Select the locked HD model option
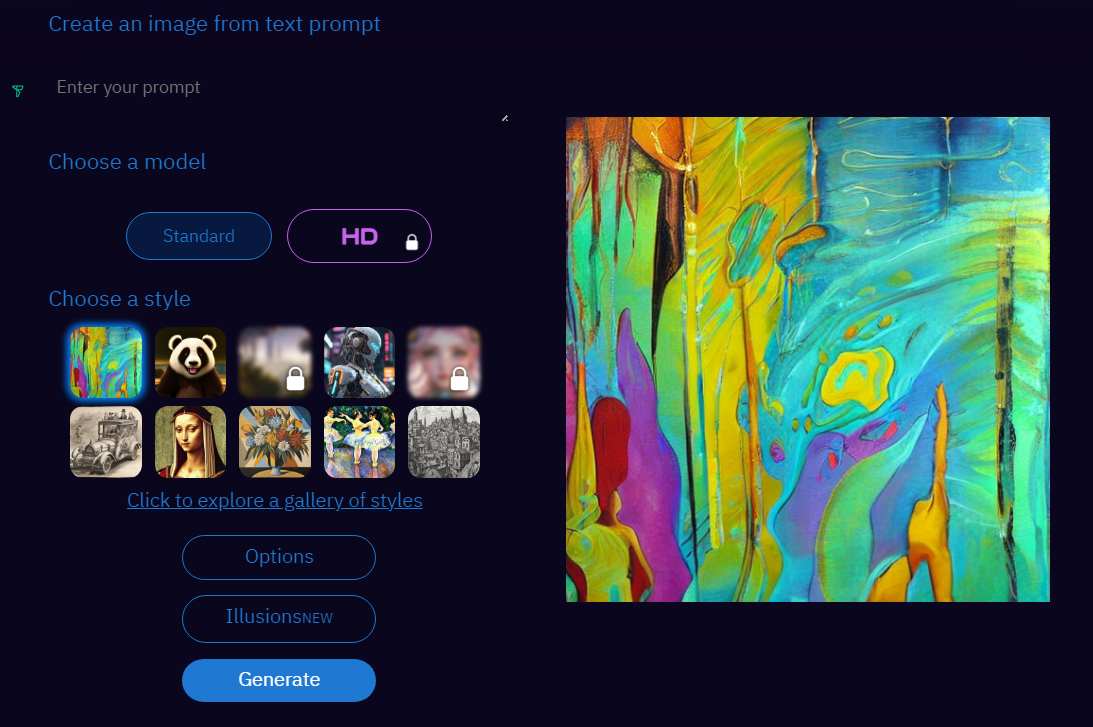The width and height of the screenshot is (1093, 727). (x=359, y=236)
